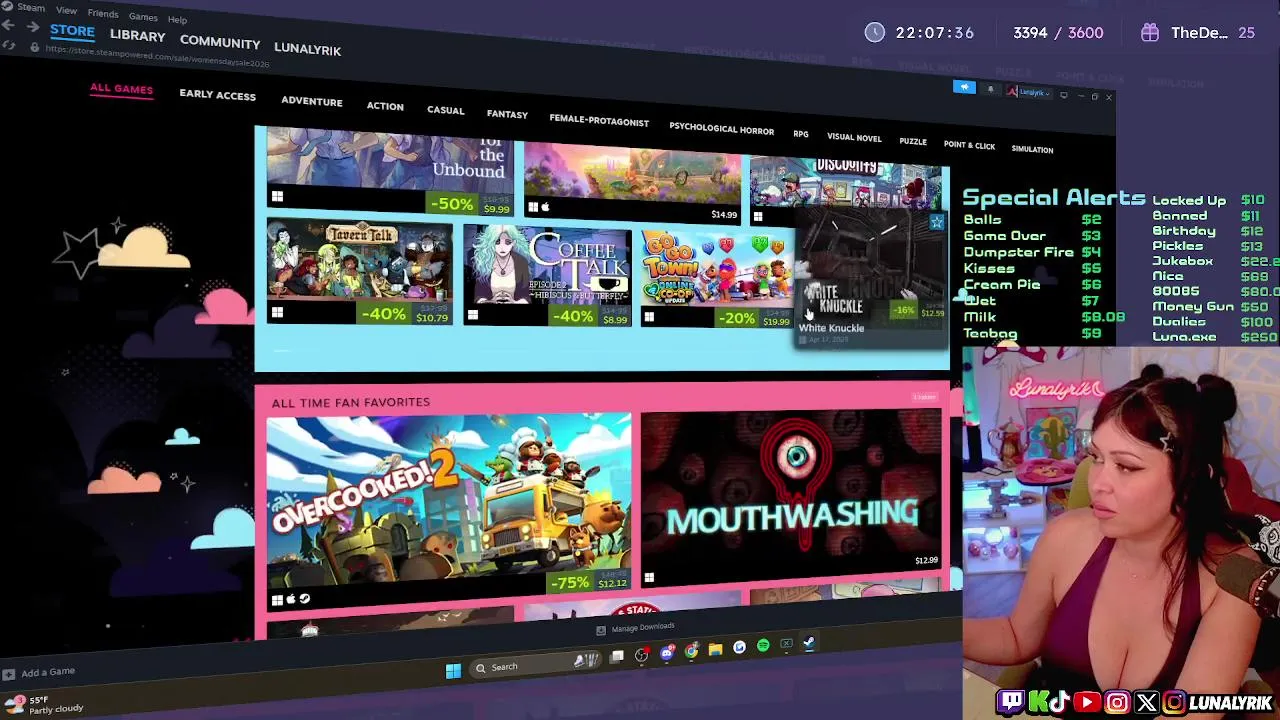Open the Help menu
The width and height of the screenshot is (1280, 720).
pyautogui.click(x=177, y=19)
